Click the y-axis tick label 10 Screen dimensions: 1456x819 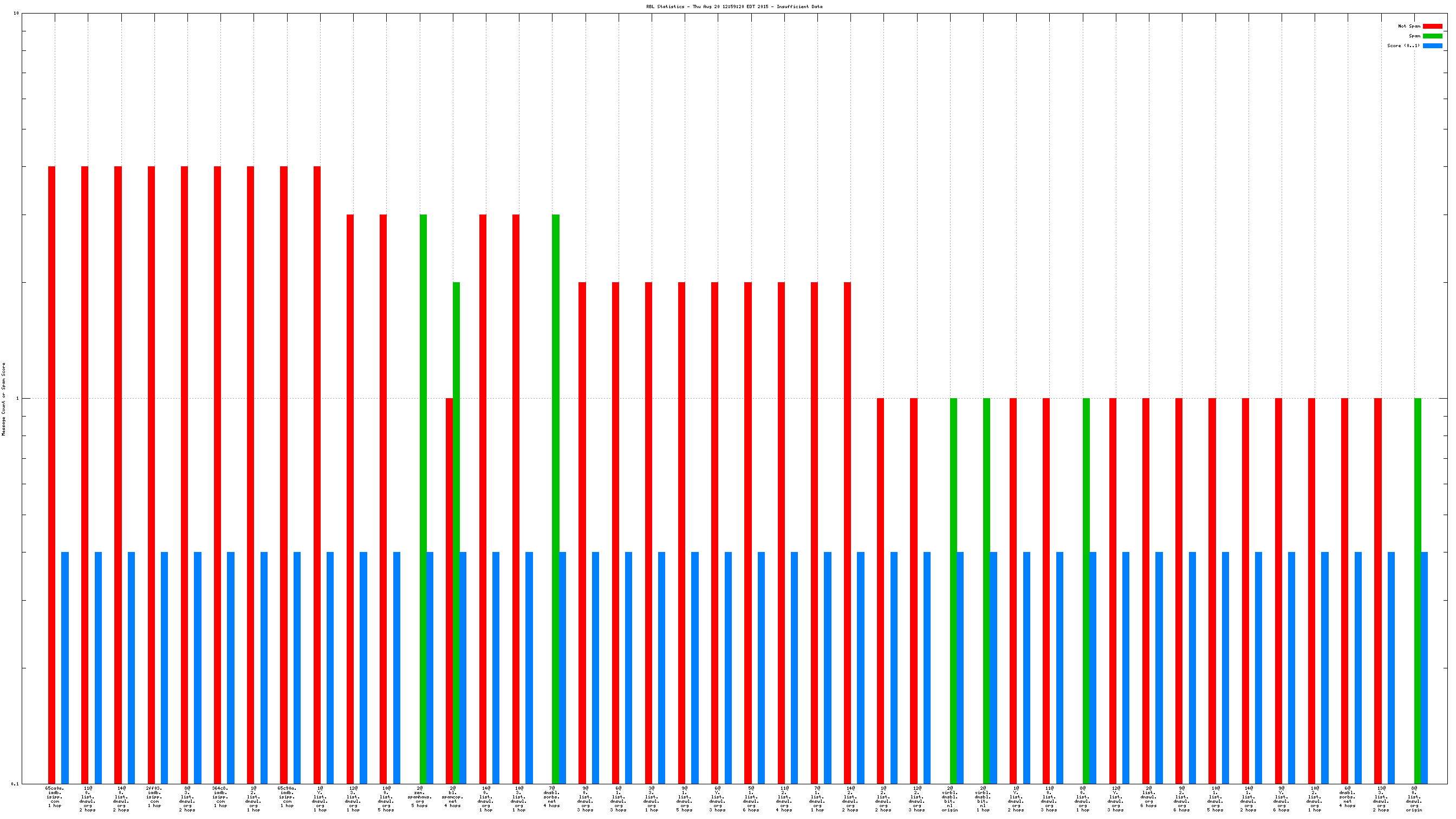[x=16, y=13]
